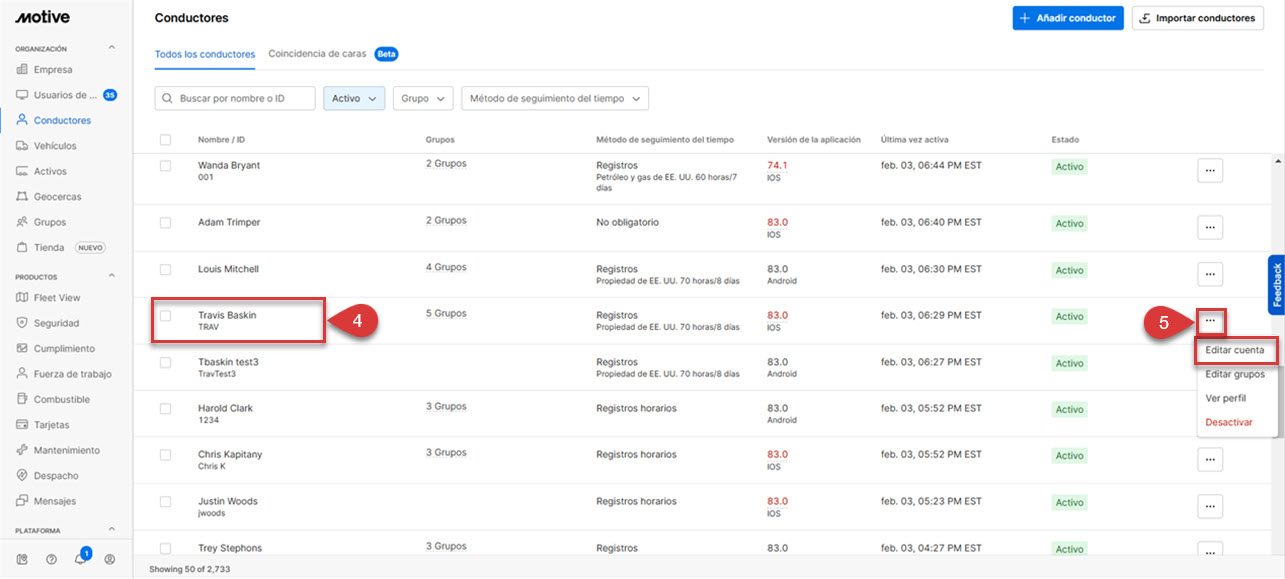Open Tarjetas card icon
1285x579 pixels.
click(22, 425)
